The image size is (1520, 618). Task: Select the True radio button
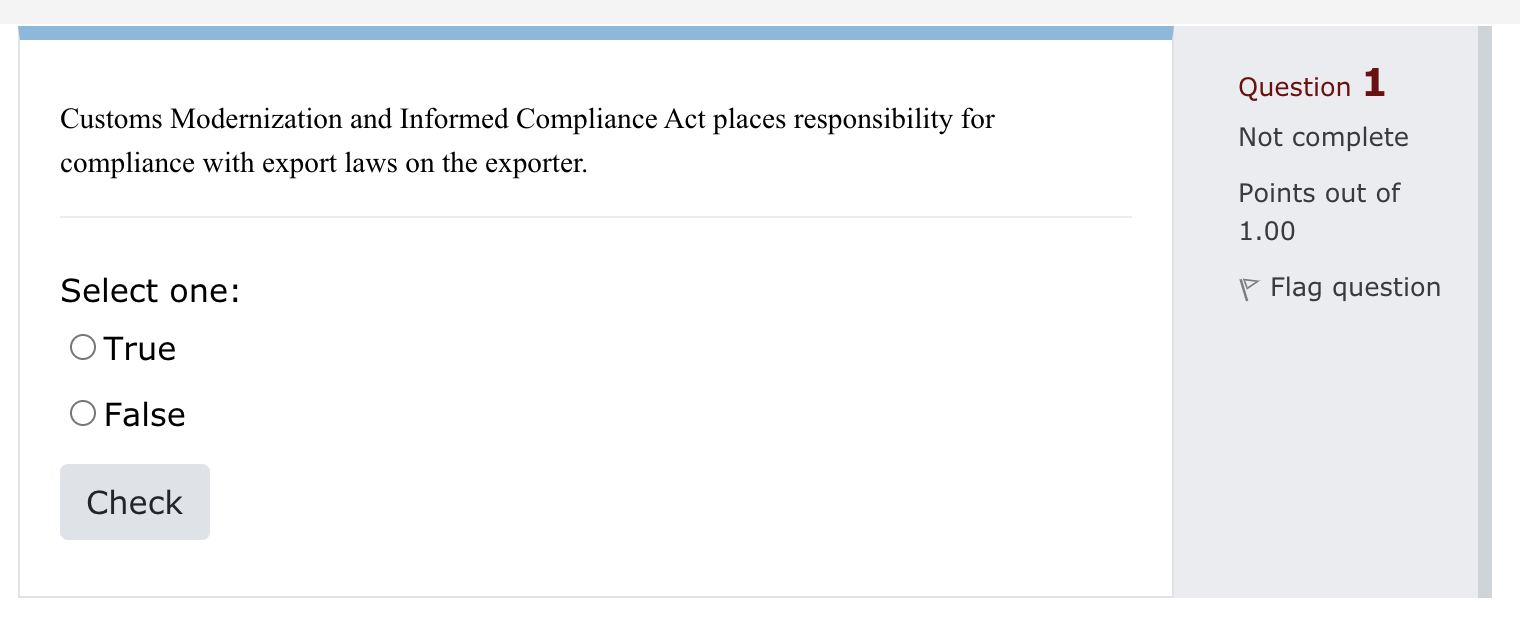83,347
